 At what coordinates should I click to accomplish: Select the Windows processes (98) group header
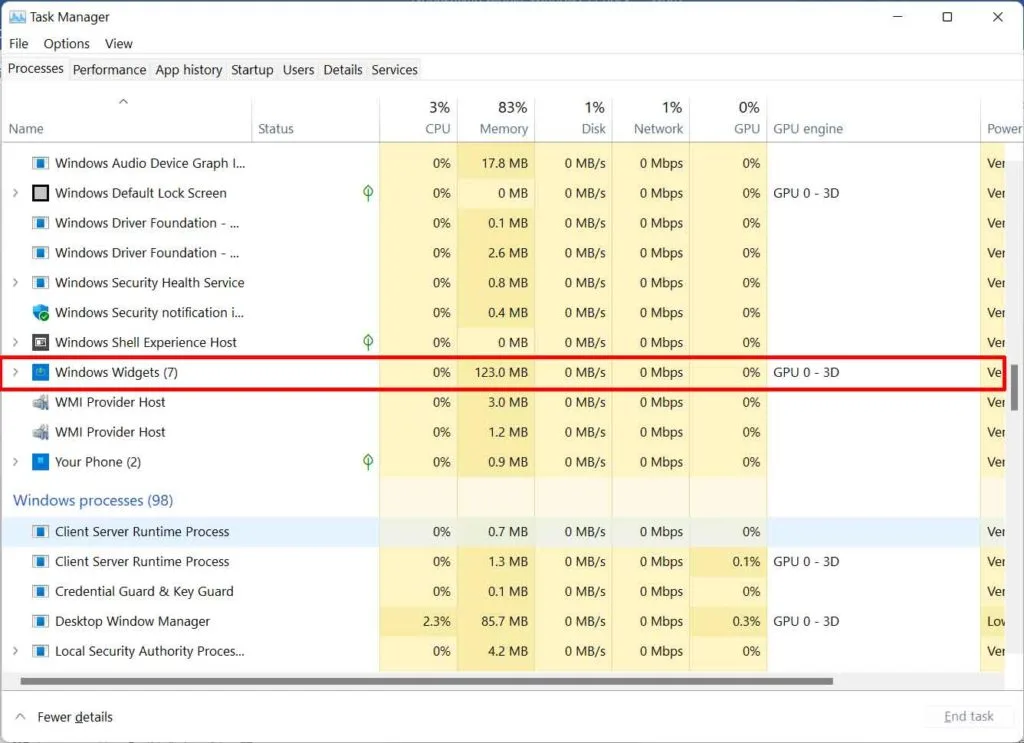click(x=93, y=501)
